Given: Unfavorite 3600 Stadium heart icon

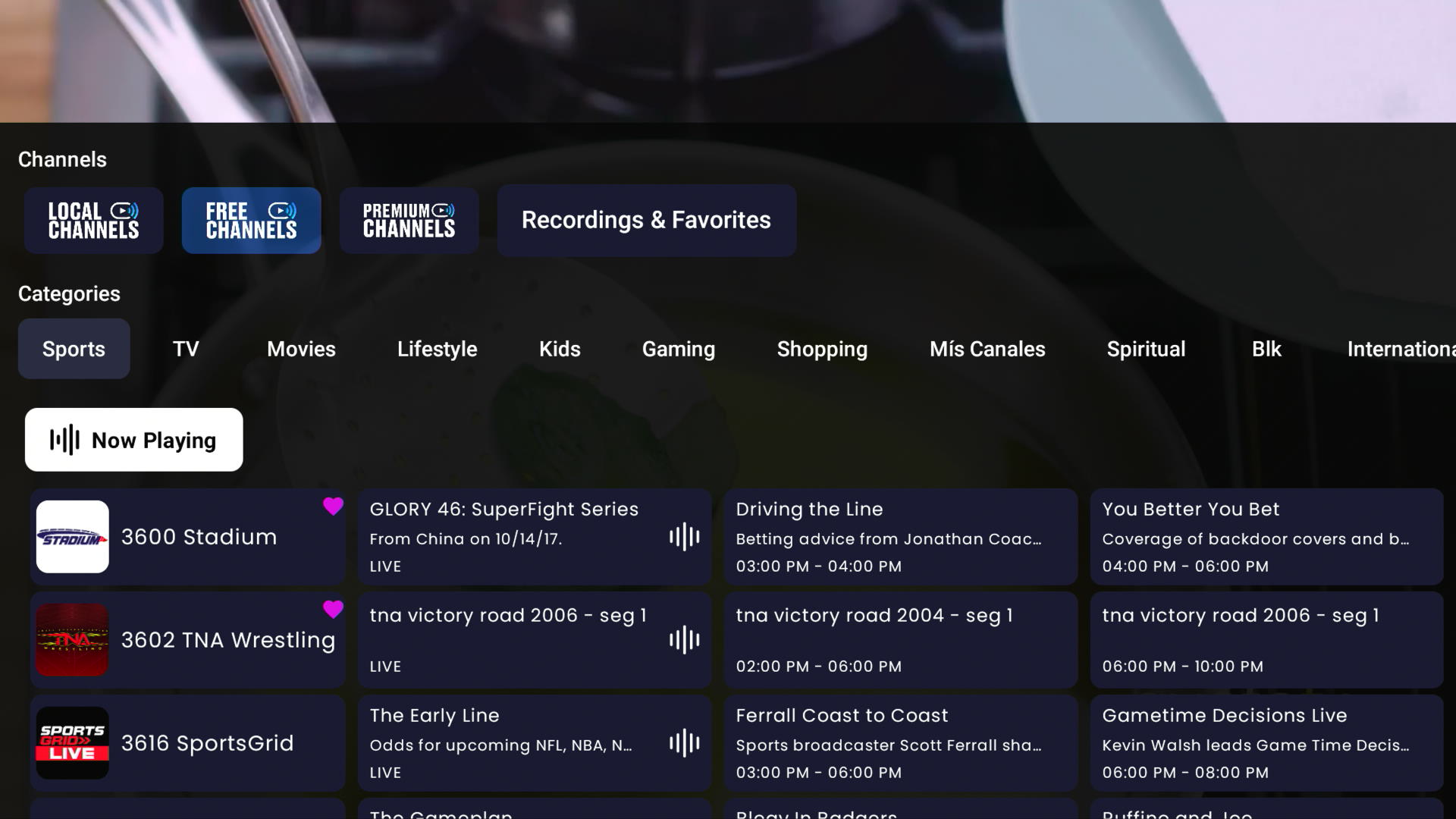Looking at the screenshot, I should pos(333,507).
